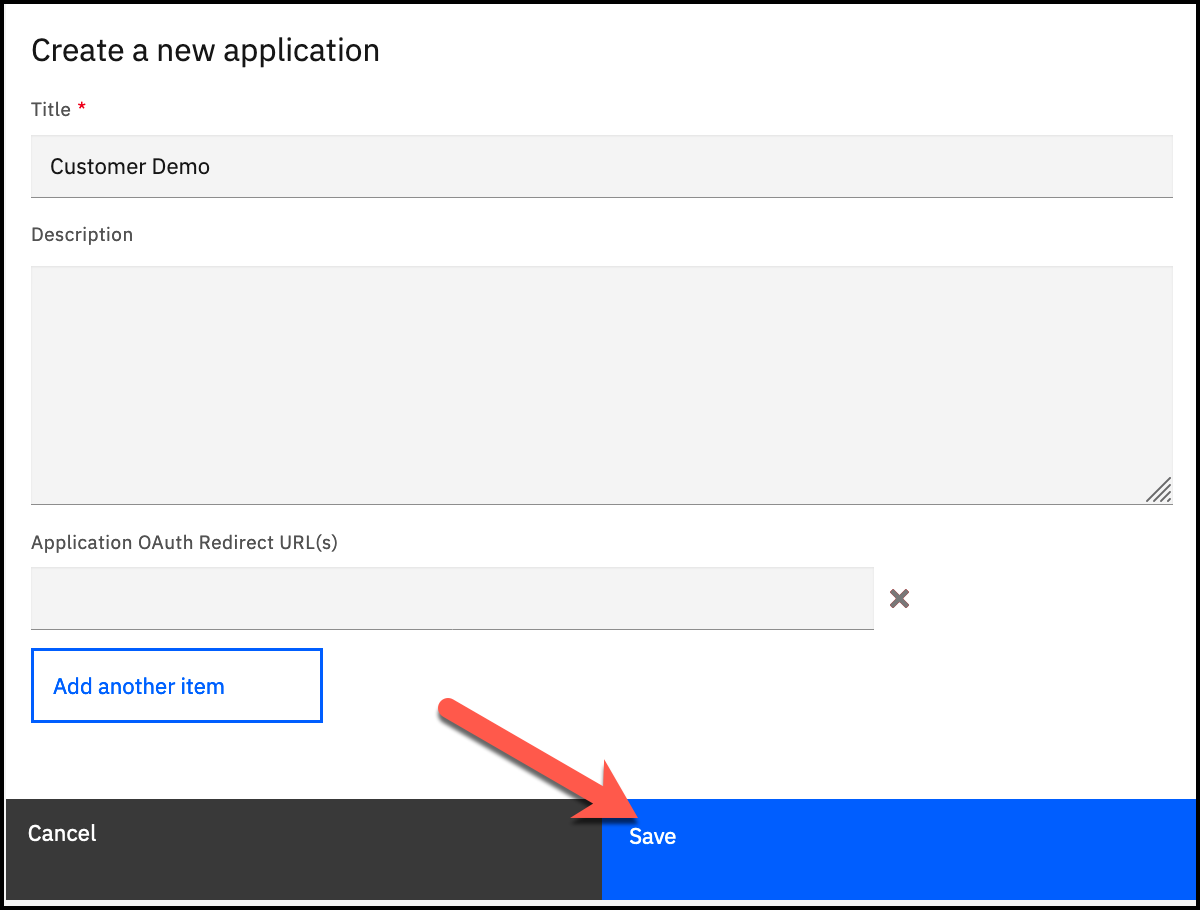Focus the Application OAuth Redirect URL field
The image size is (1200, 910).
click(452, 599)
